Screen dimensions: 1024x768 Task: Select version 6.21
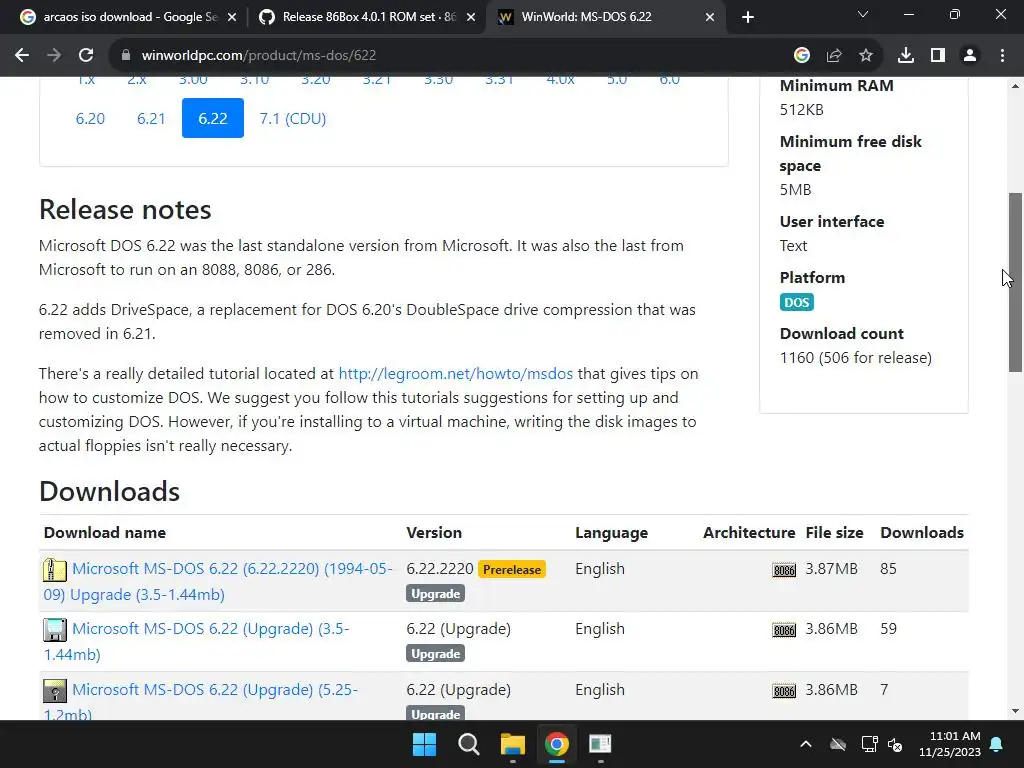pyautogui.click(x=151, y=118)
